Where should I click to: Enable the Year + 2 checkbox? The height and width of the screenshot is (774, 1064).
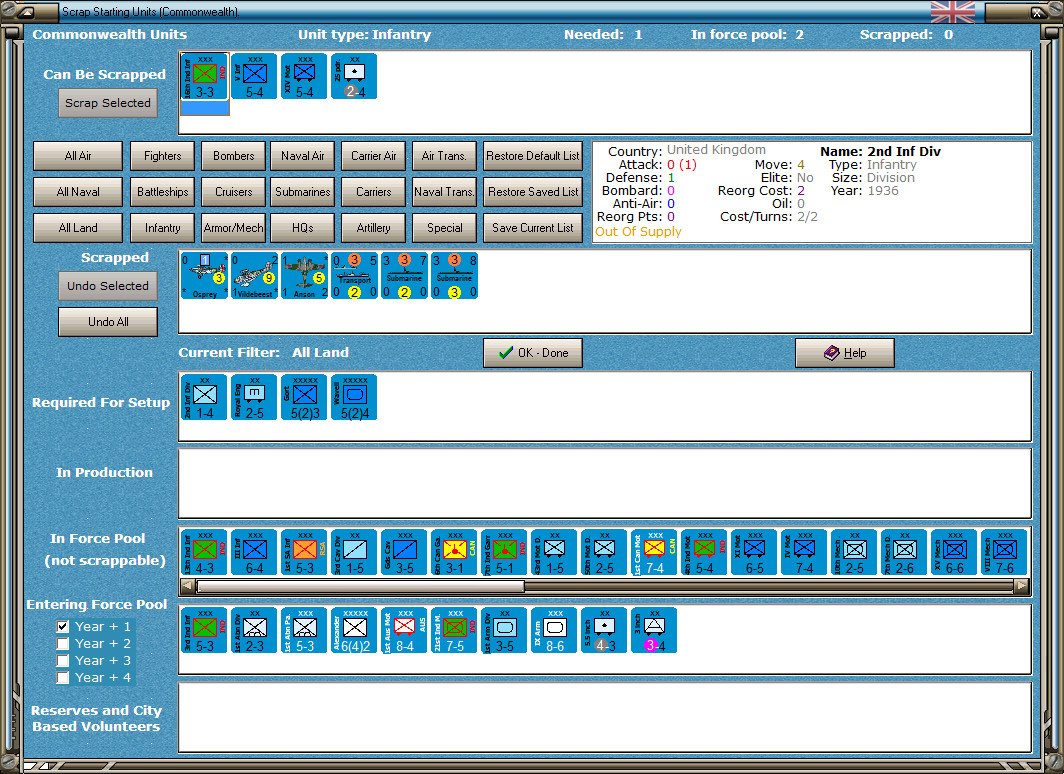click(x=63, y=644)
